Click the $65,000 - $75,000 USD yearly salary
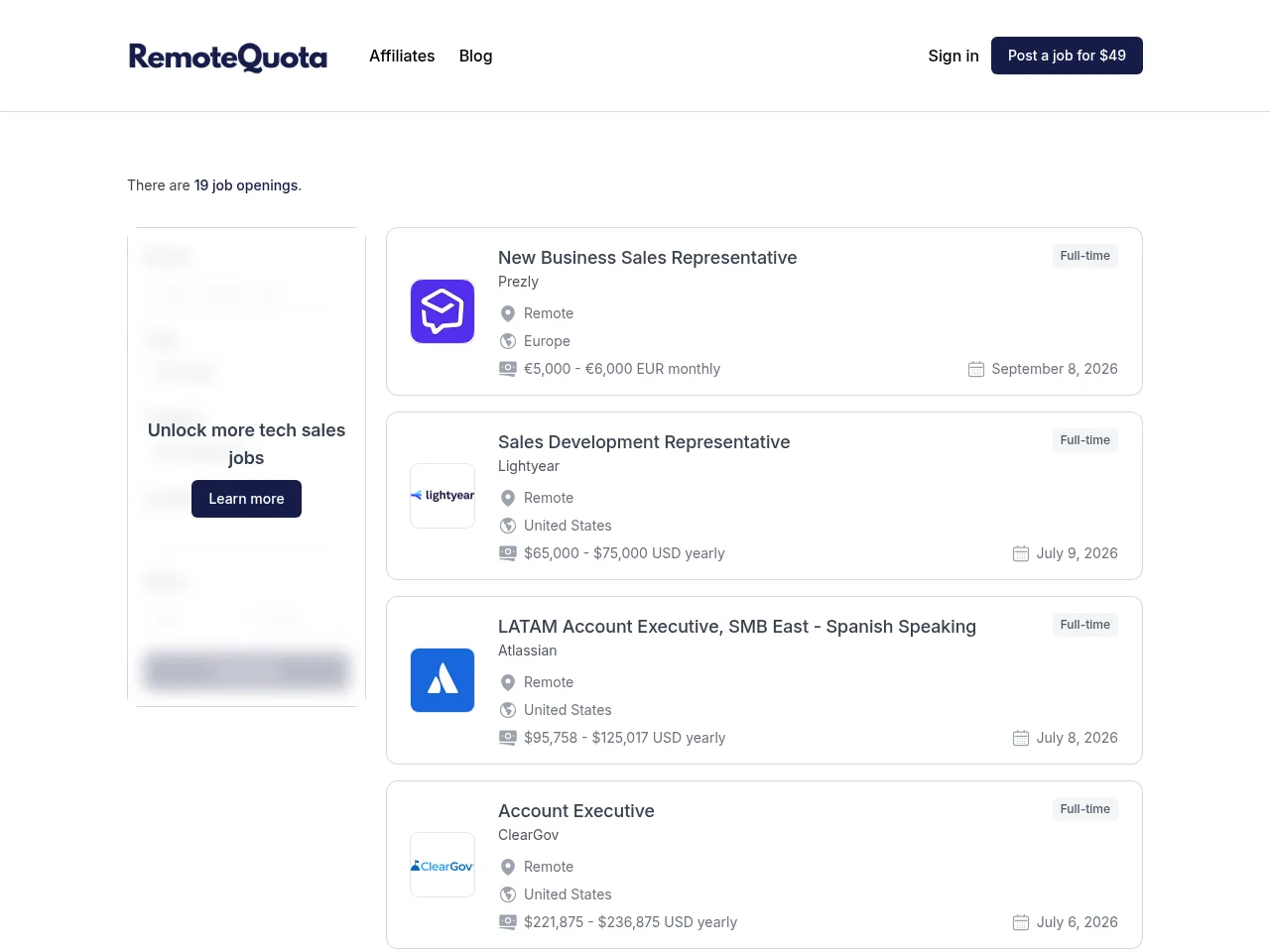The image size is (1270, 952). point(624,553)
